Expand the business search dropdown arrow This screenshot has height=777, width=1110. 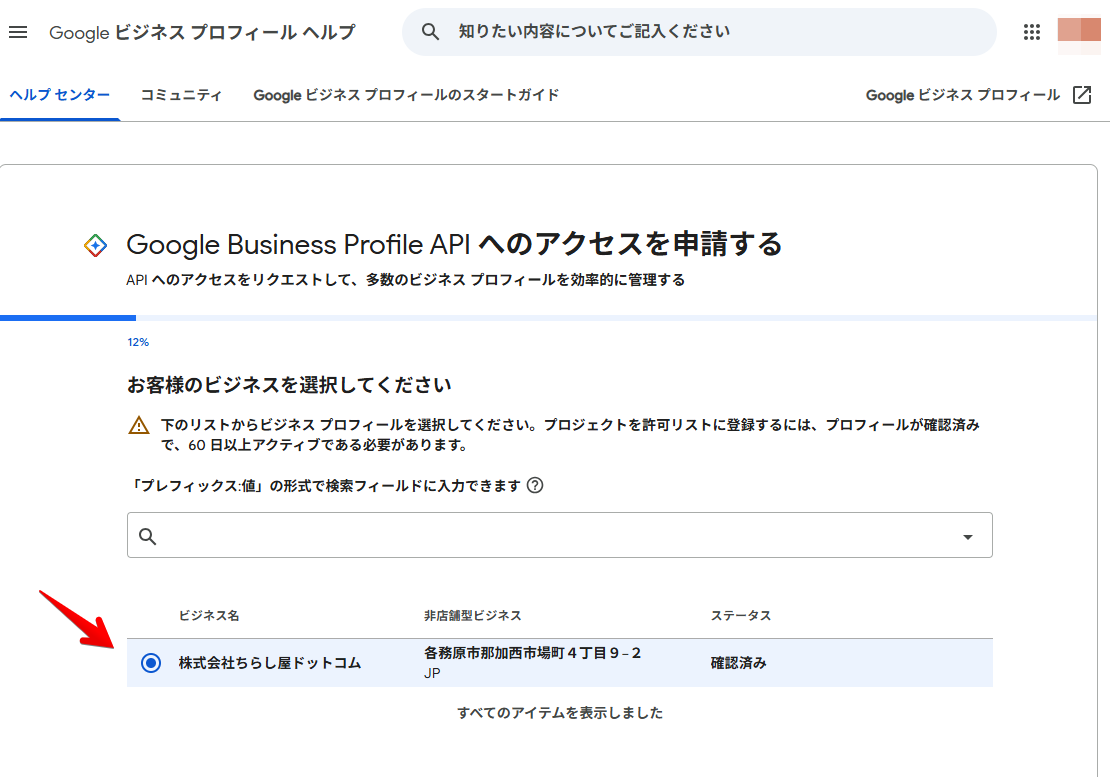point(968,537)
